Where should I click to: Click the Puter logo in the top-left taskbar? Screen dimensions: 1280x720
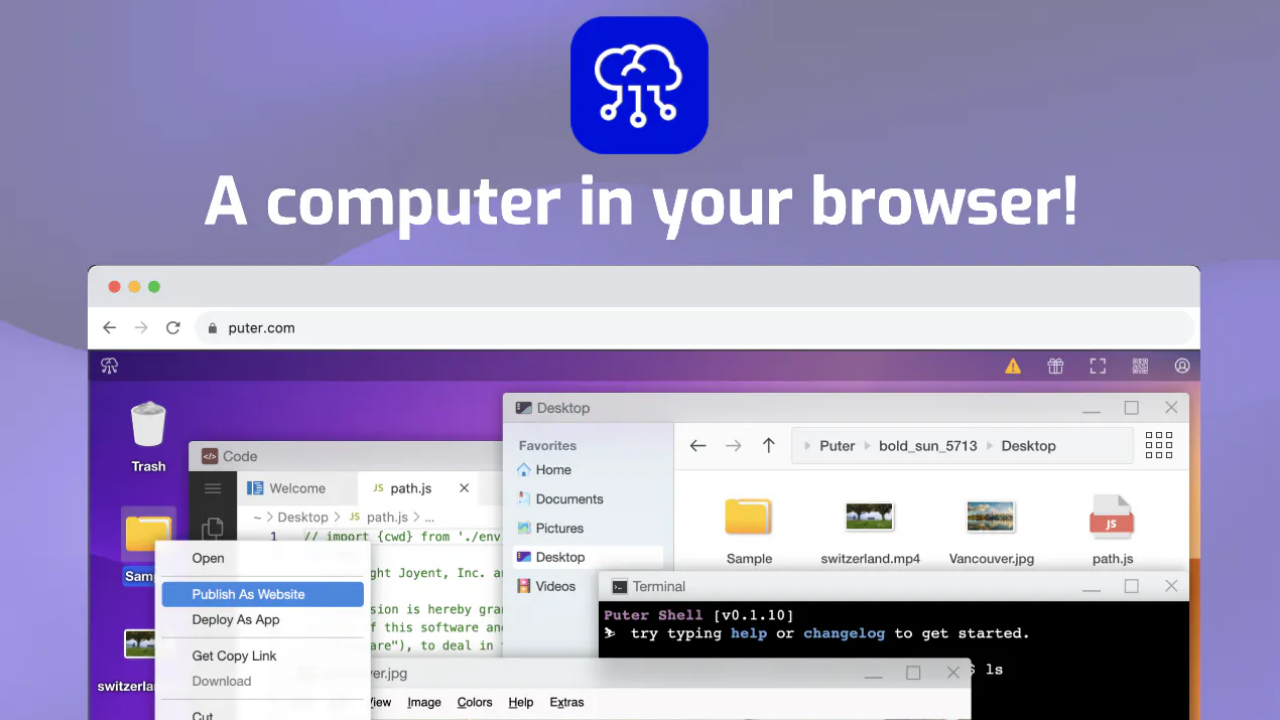coord(108,366)
